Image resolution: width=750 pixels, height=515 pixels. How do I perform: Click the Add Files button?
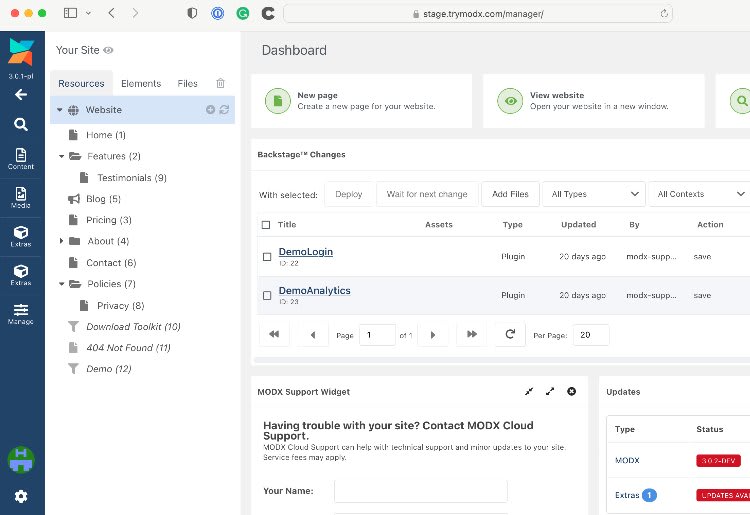click(x=510, y=194)
